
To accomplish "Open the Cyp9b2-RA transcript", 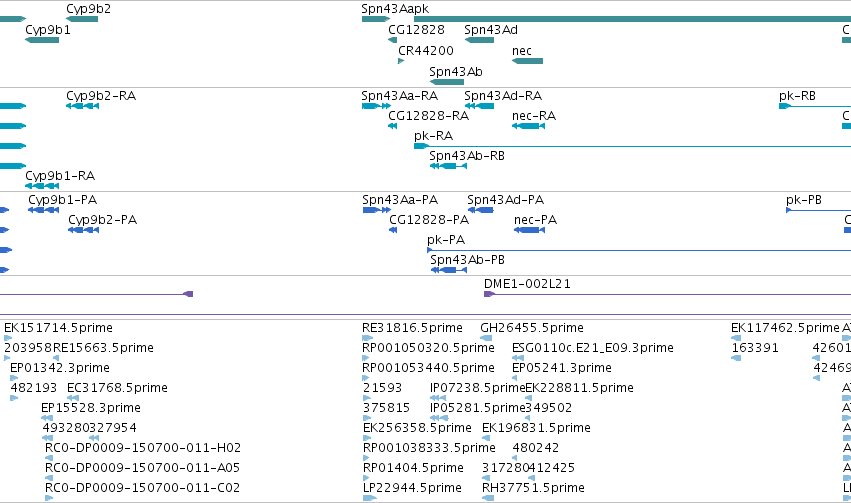I will [82, 106].
